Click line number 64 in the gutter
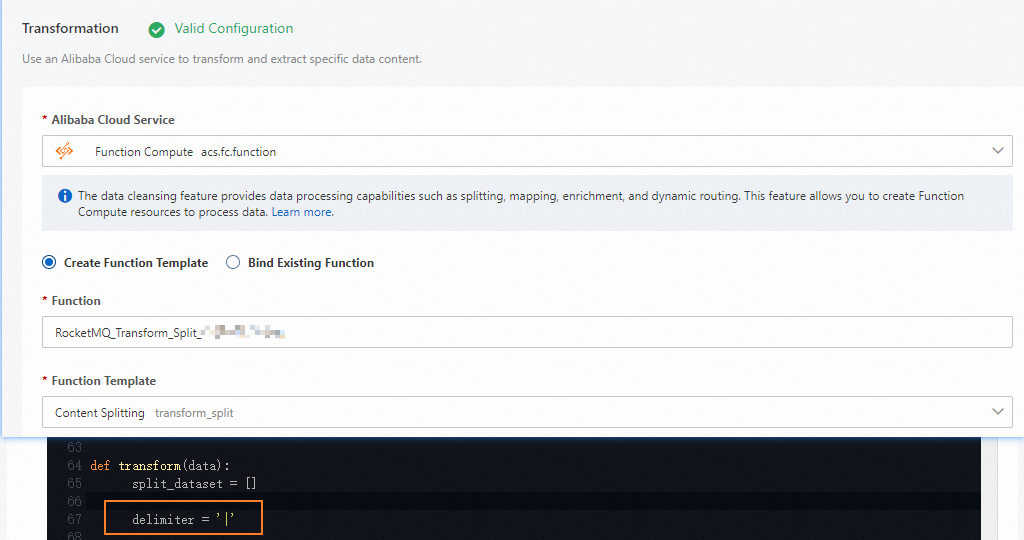Viewport: 1024px width, 540px height. click(x=74, y=466)
